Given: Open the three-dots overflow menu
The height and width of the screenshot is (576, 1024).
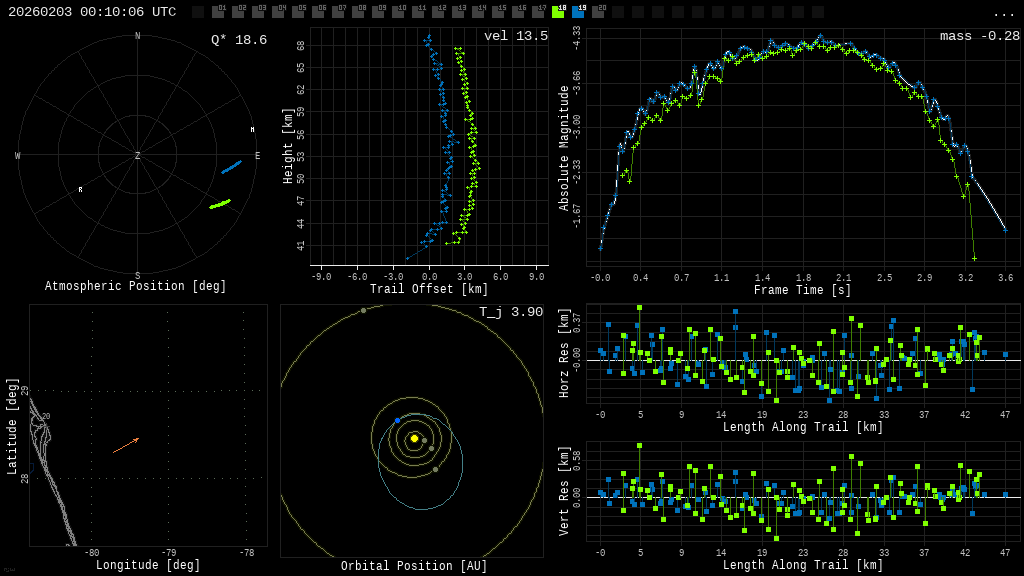Looking at the screenshot, I should (1004, 13).
